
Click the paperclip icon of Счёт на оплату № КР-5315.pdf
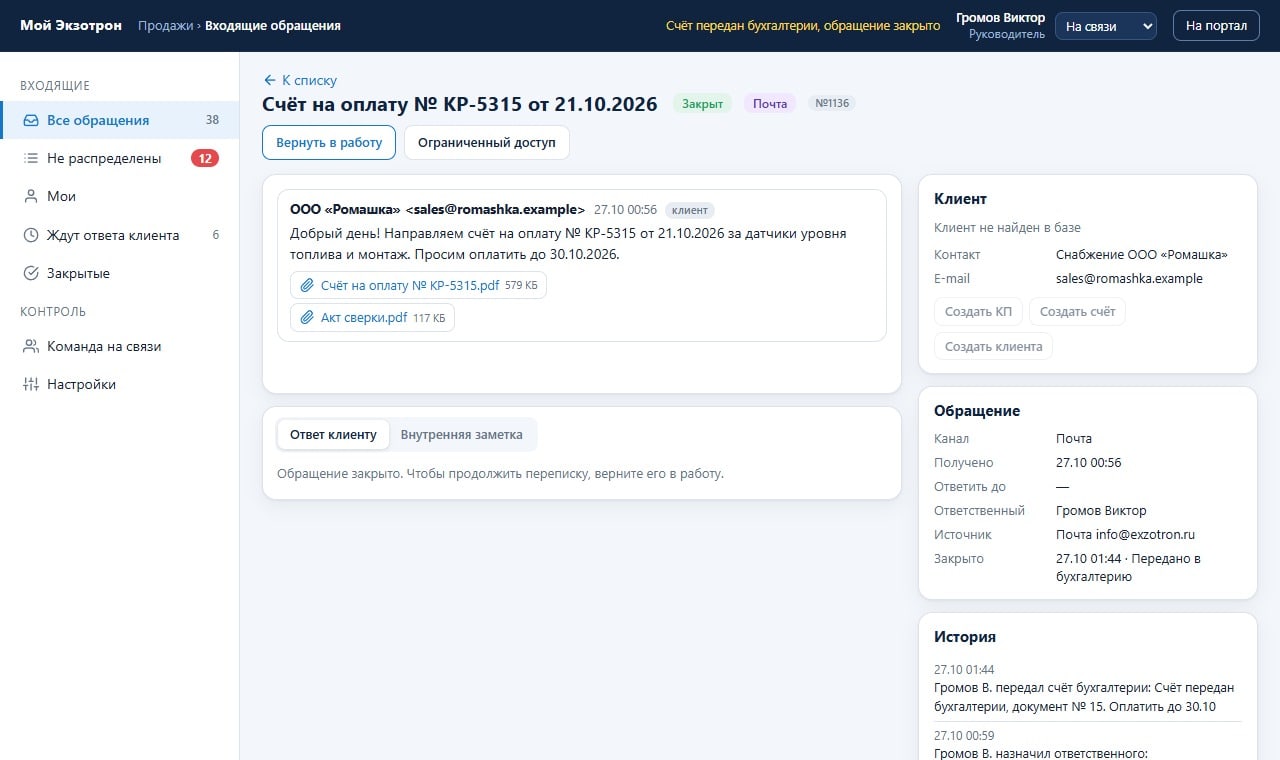[x=308, y=285]
